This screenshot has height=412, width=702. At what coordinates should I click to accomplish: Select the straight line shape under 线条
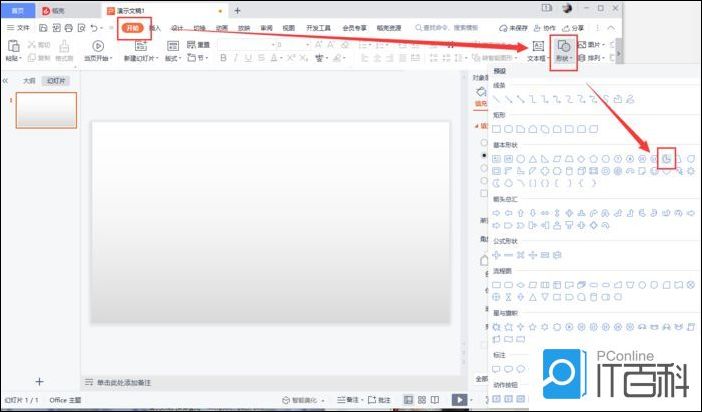click(x=497, y=99)
